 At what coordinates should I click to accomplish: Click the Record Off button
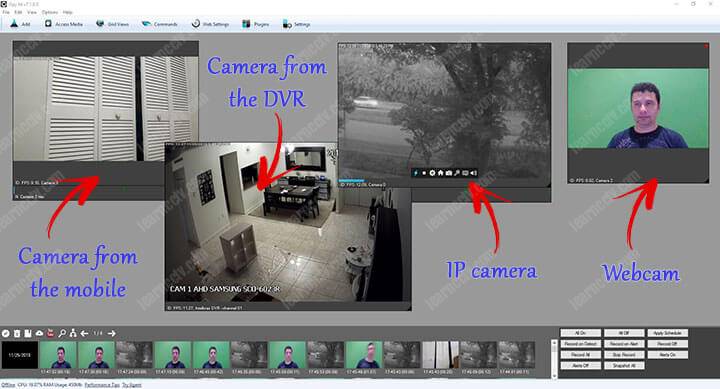[x=668, y=344]
